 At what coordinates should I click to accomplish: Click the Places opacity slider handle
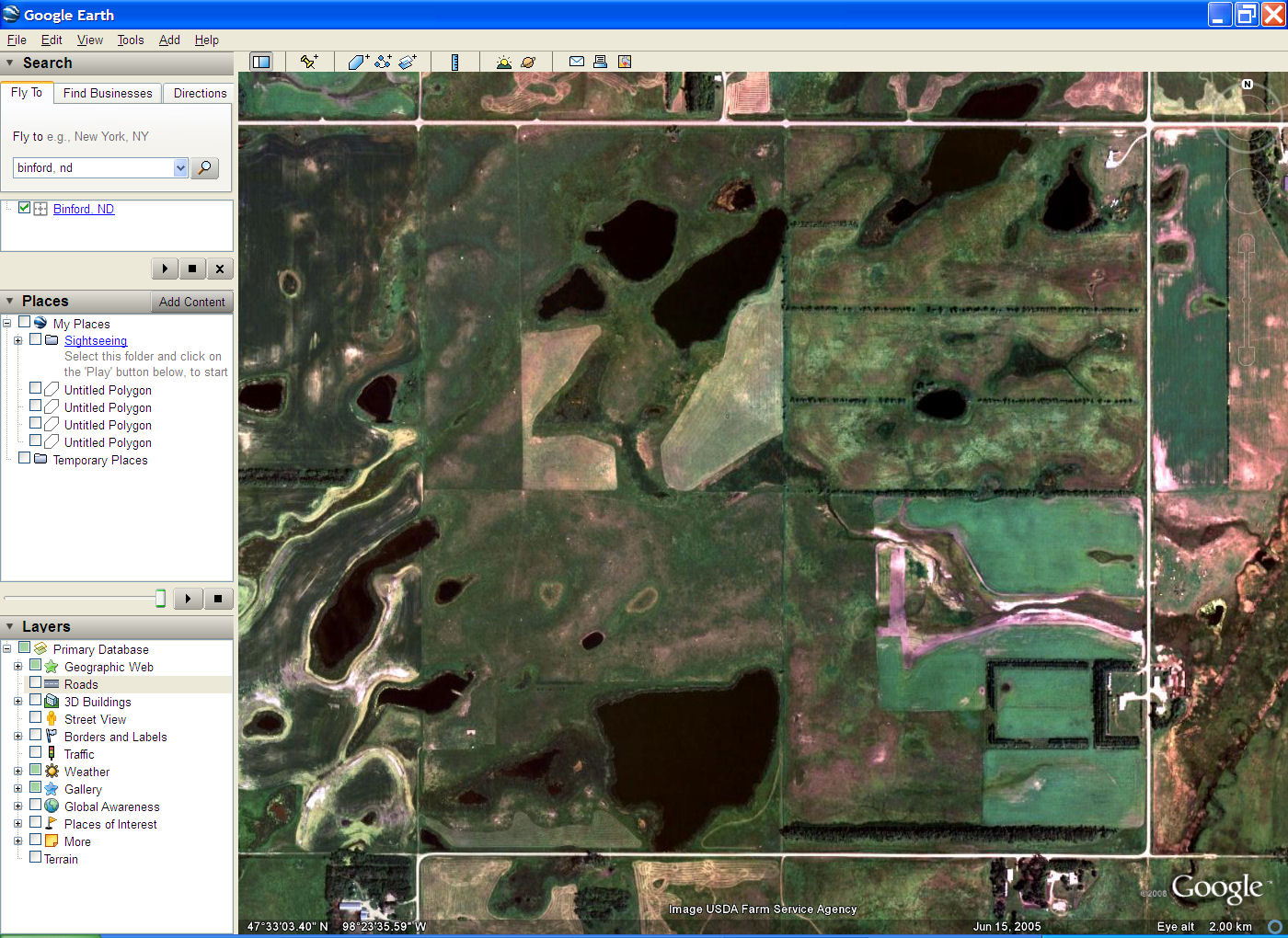[x=160, y=599]
